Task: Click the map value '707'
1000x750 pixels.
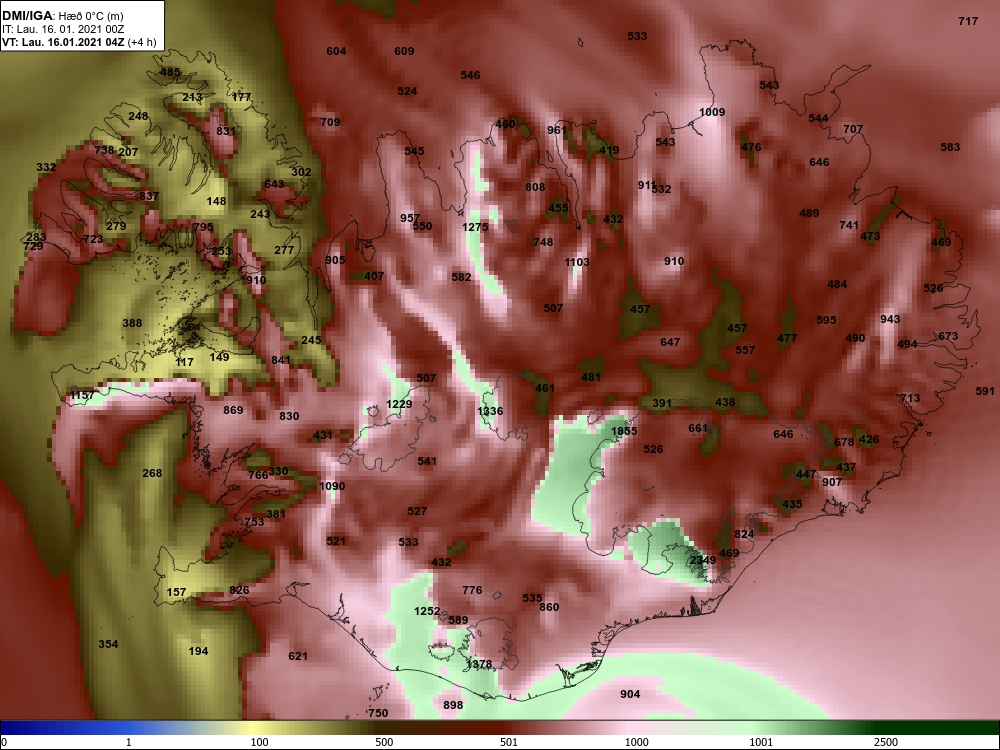Action: (853, 129)
